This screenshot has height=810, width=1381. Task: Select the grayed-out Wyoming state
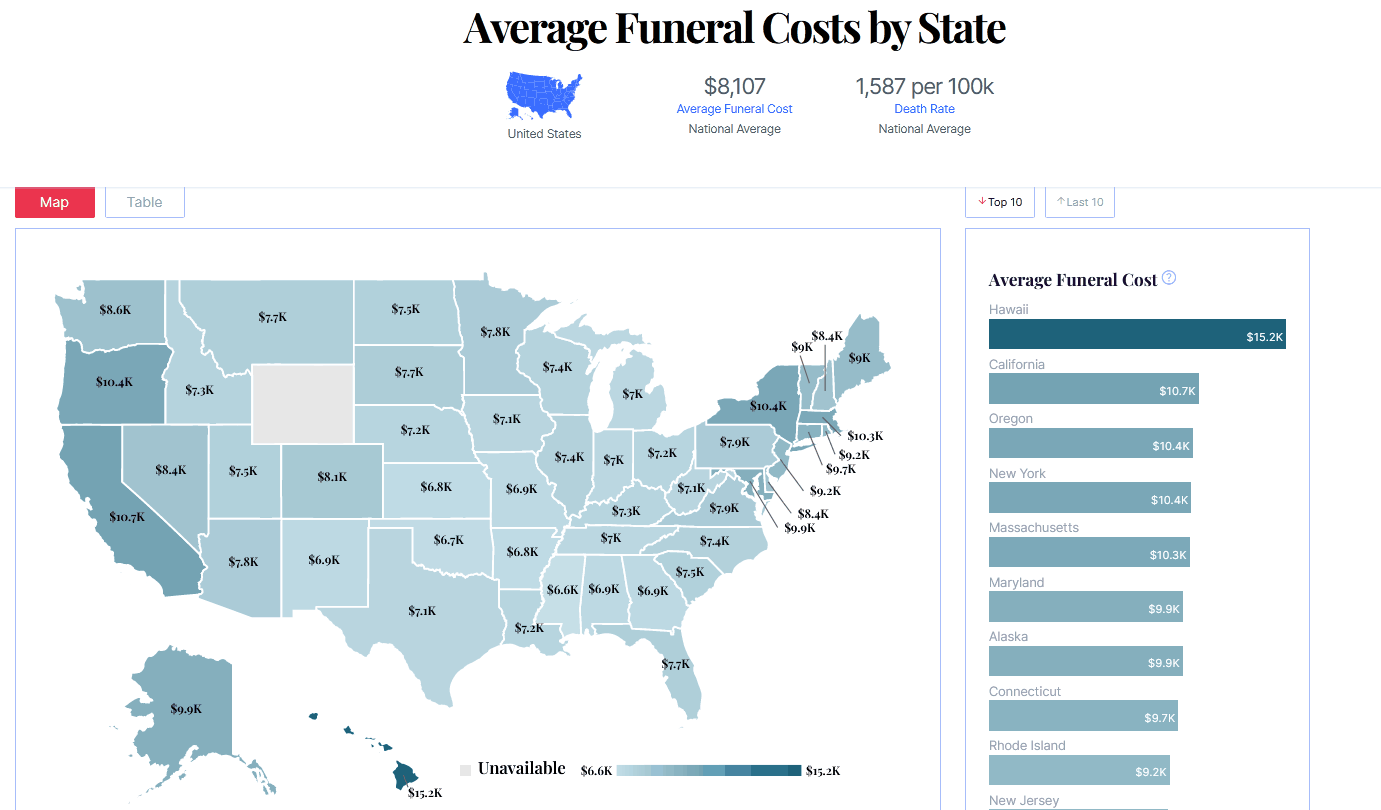pyautogui.click(x=302, y=403)
